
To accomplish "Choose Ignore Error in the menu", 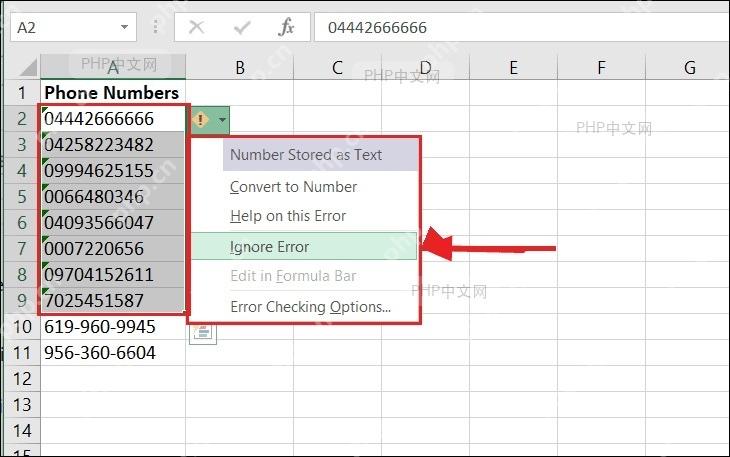I will pyautogui.click(x=304, y=246).
